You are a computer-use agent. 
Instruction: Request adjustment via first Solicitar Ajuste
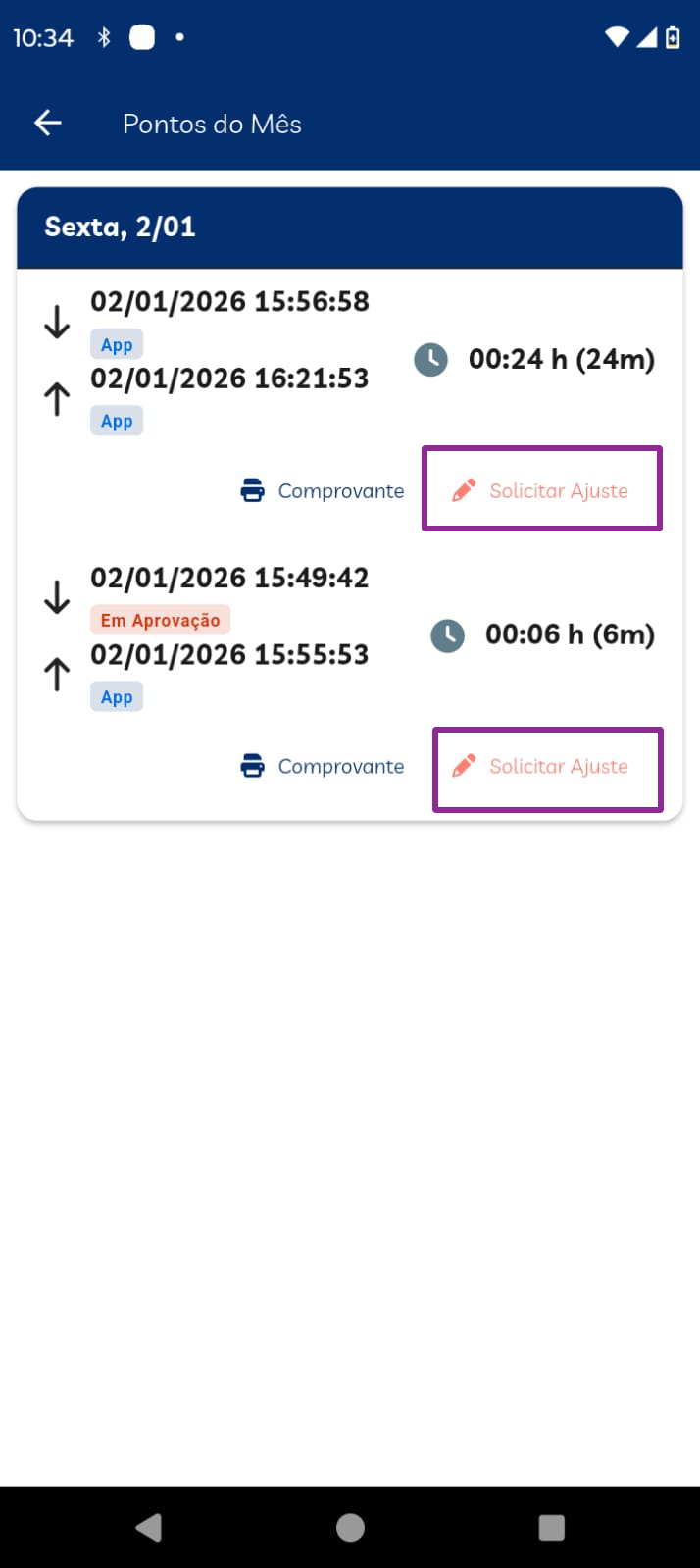pyautogui.click(x=558, y=490)
